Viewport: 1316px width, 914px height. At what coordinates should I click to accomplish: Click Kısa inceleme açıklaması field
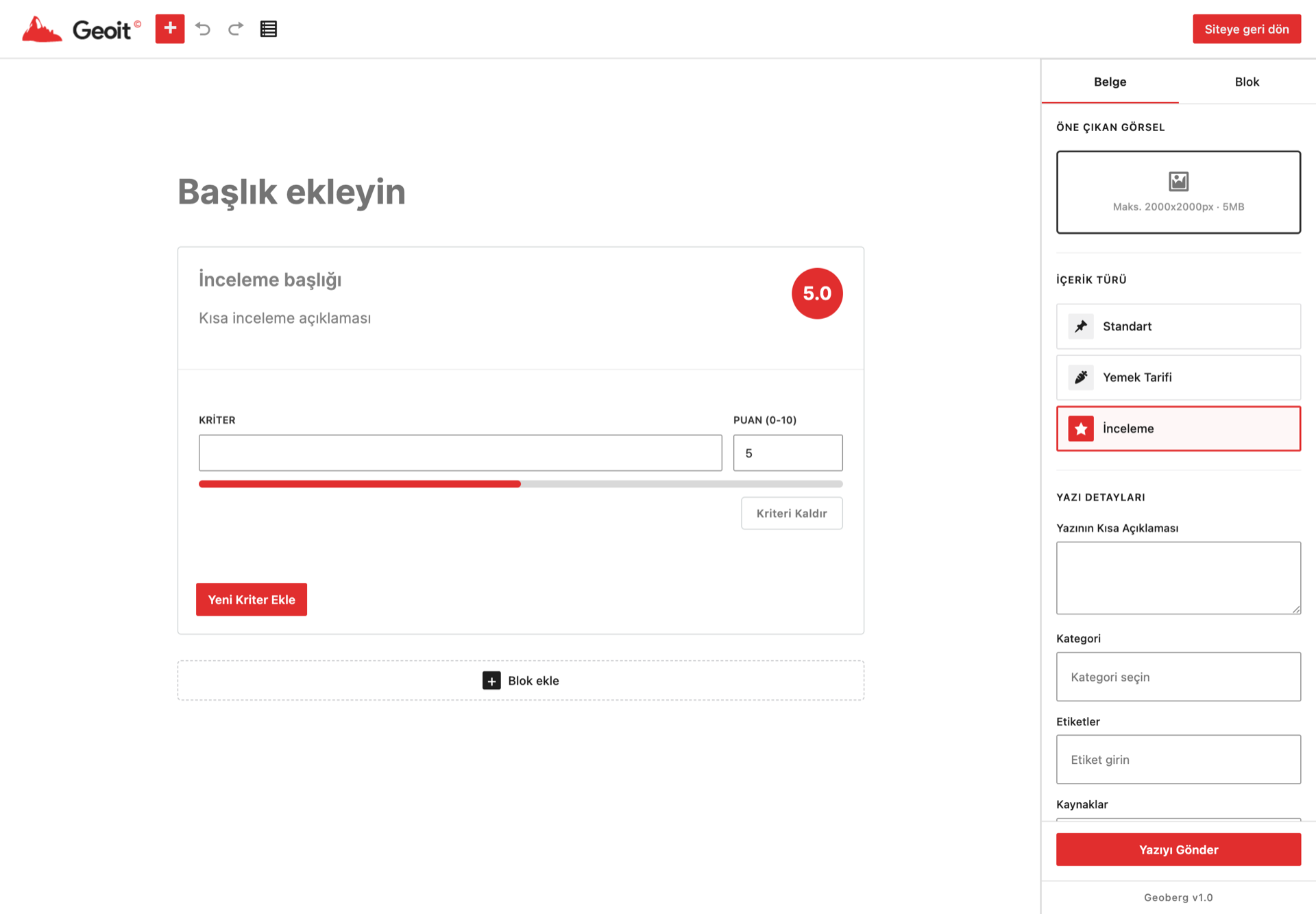click(x=285, y=318)
